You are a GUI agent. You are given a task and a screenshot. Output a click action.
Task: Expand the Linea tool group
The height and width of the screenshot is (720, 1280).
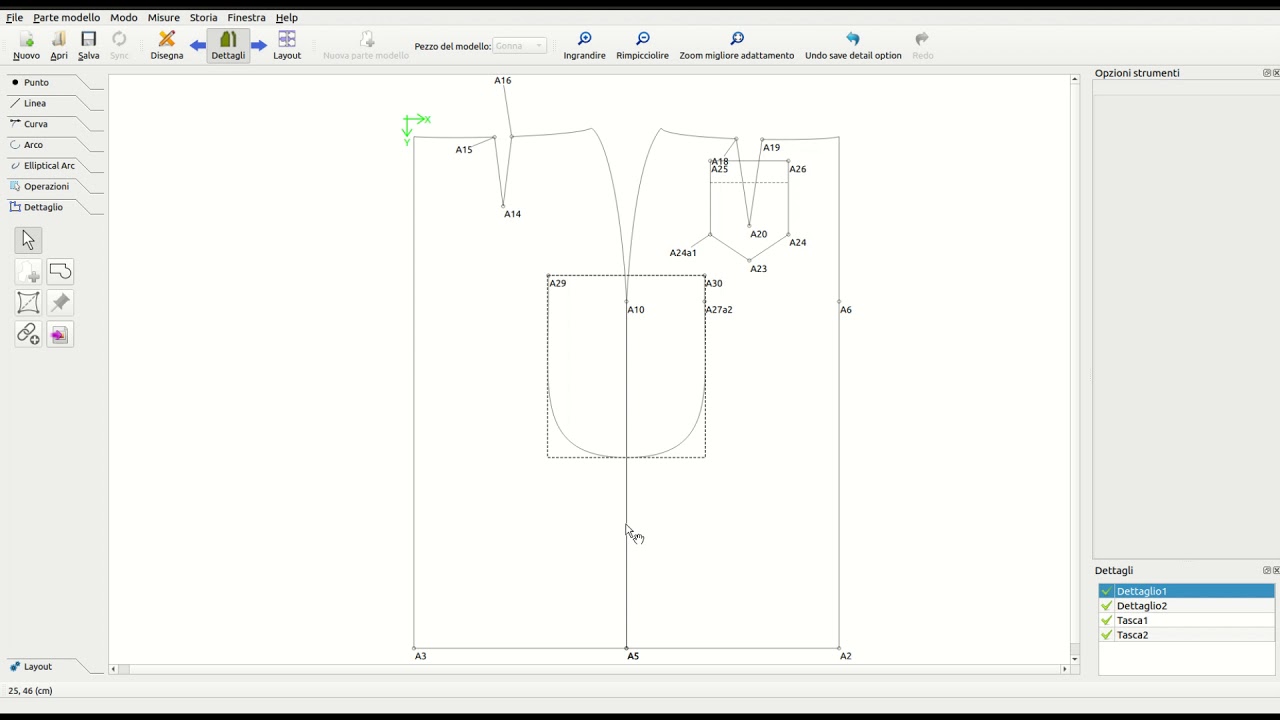[55, 103]
